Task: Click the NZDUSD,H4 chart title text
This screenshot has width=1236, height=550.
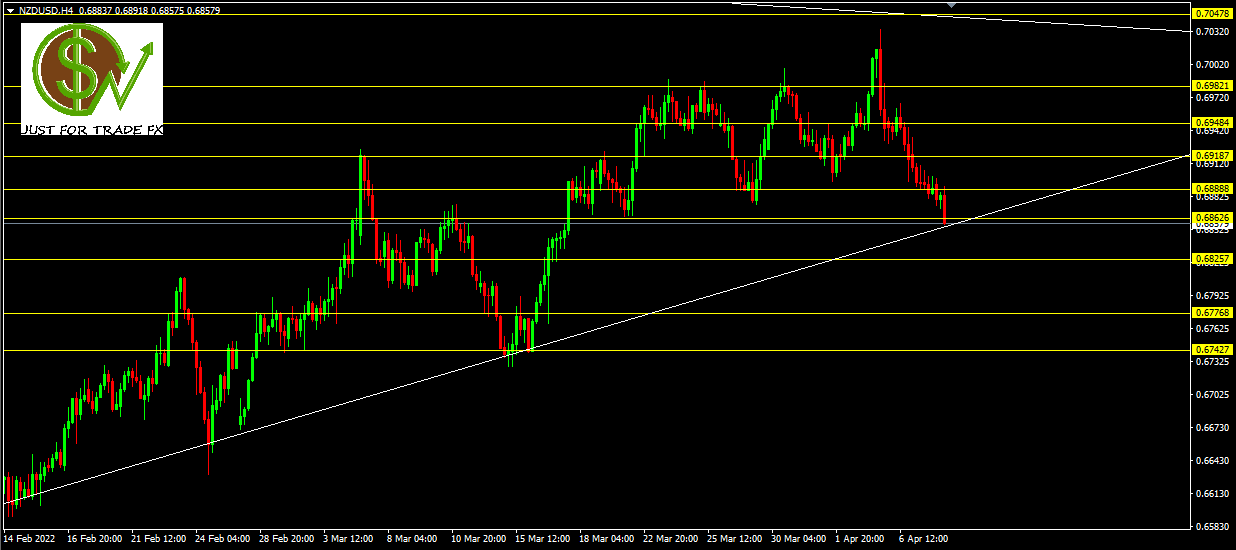Action: point(46,9)
